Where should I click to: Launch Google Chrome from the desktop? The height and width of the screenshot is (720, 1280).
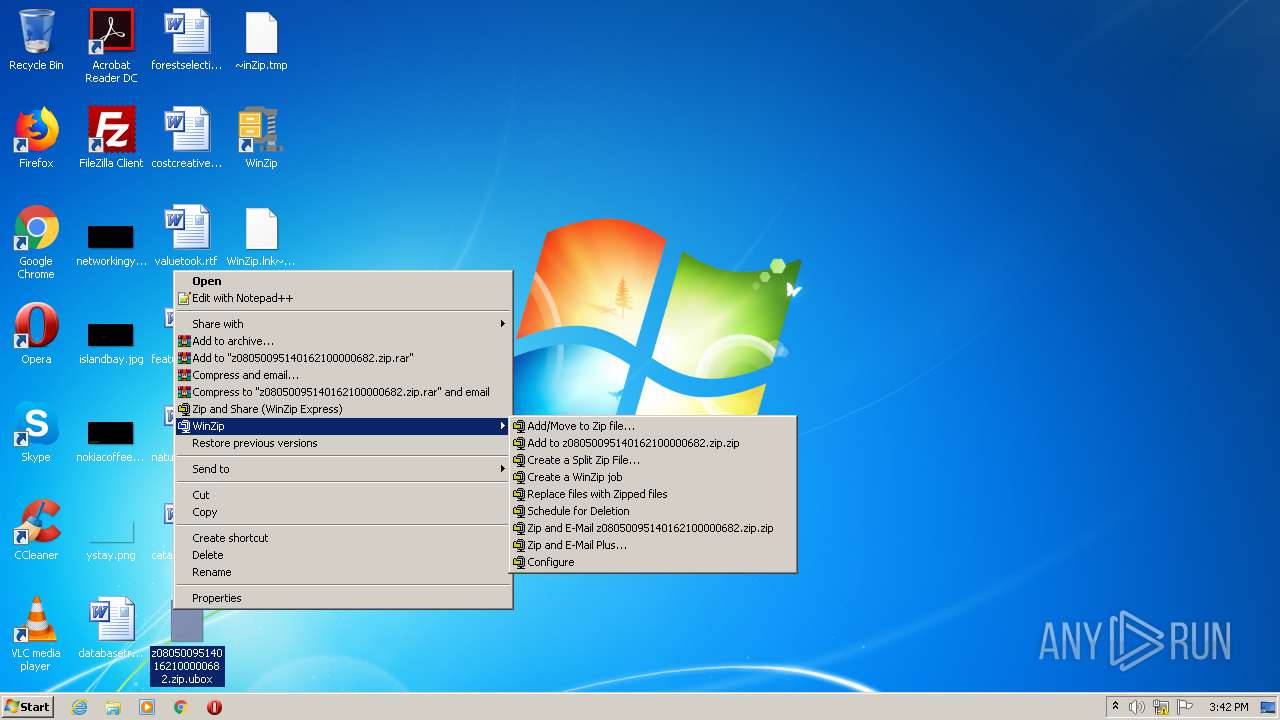pyautogui.click(x=36, y=243)
